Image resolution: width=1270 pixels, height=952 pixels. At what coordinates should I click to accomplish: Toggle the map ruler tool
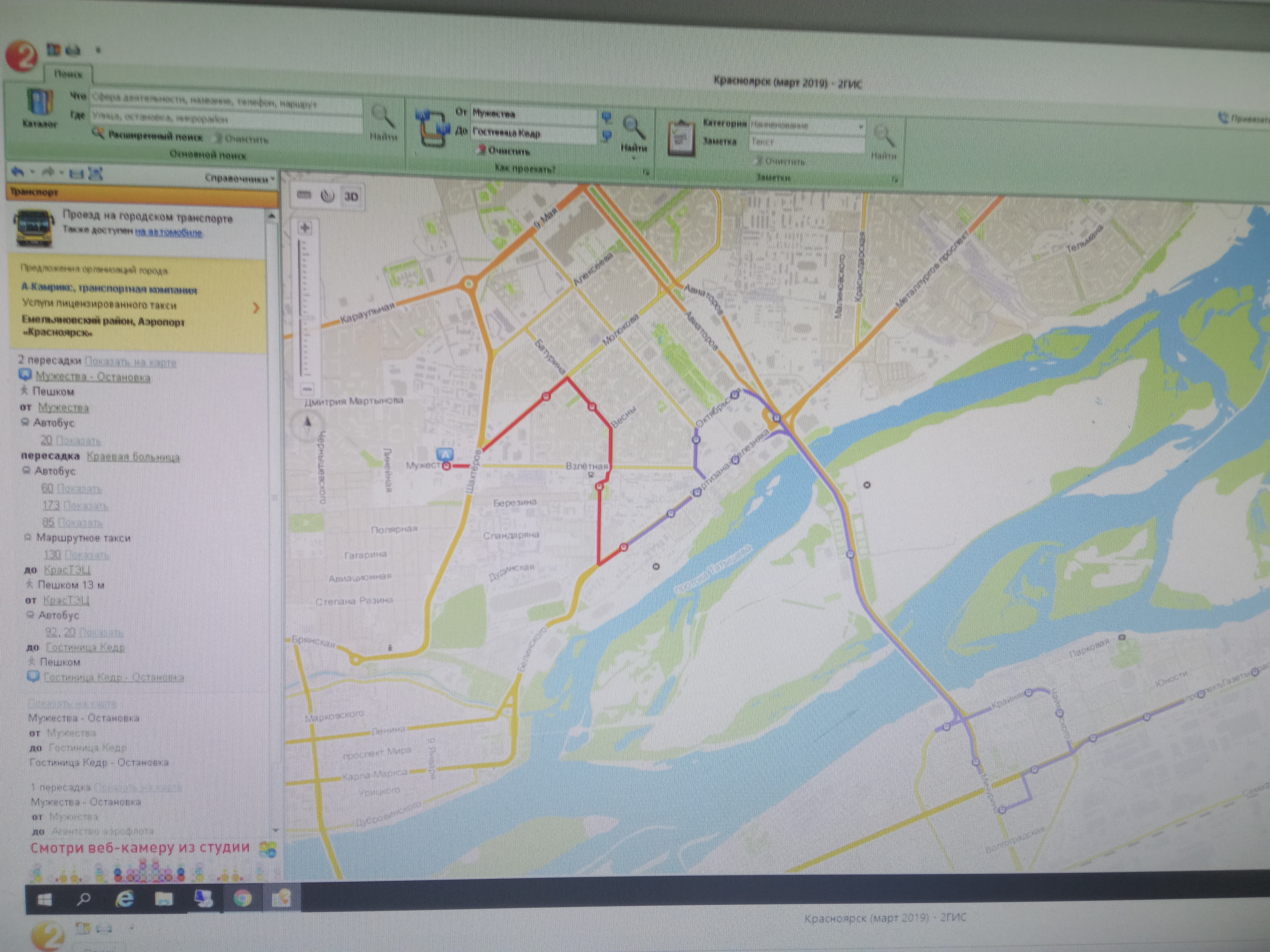pyautogui.click(x=304, y=196)
